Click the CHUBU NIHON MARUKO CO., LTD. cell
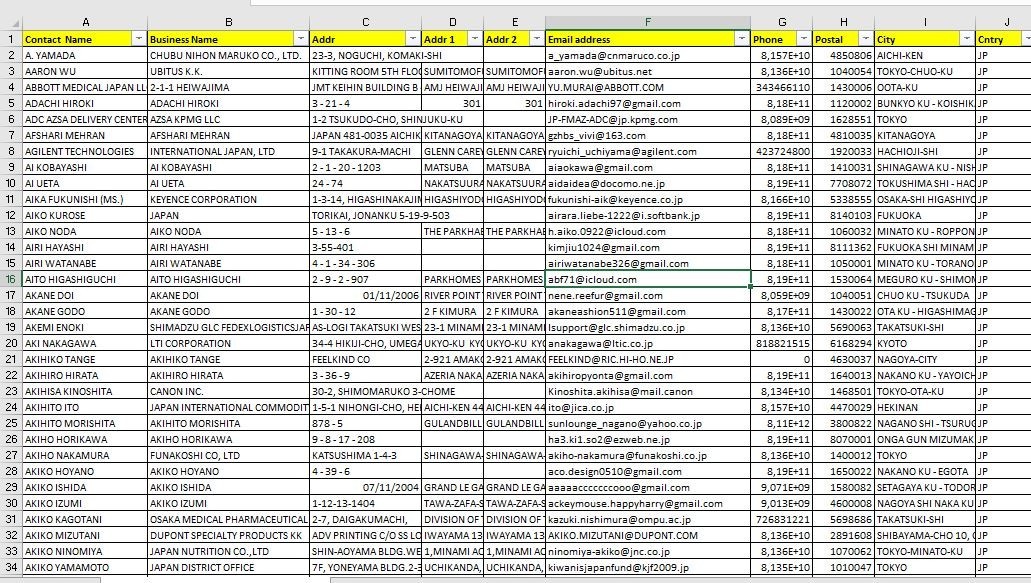Screen dimensions: 1031x583 point(228,55)
